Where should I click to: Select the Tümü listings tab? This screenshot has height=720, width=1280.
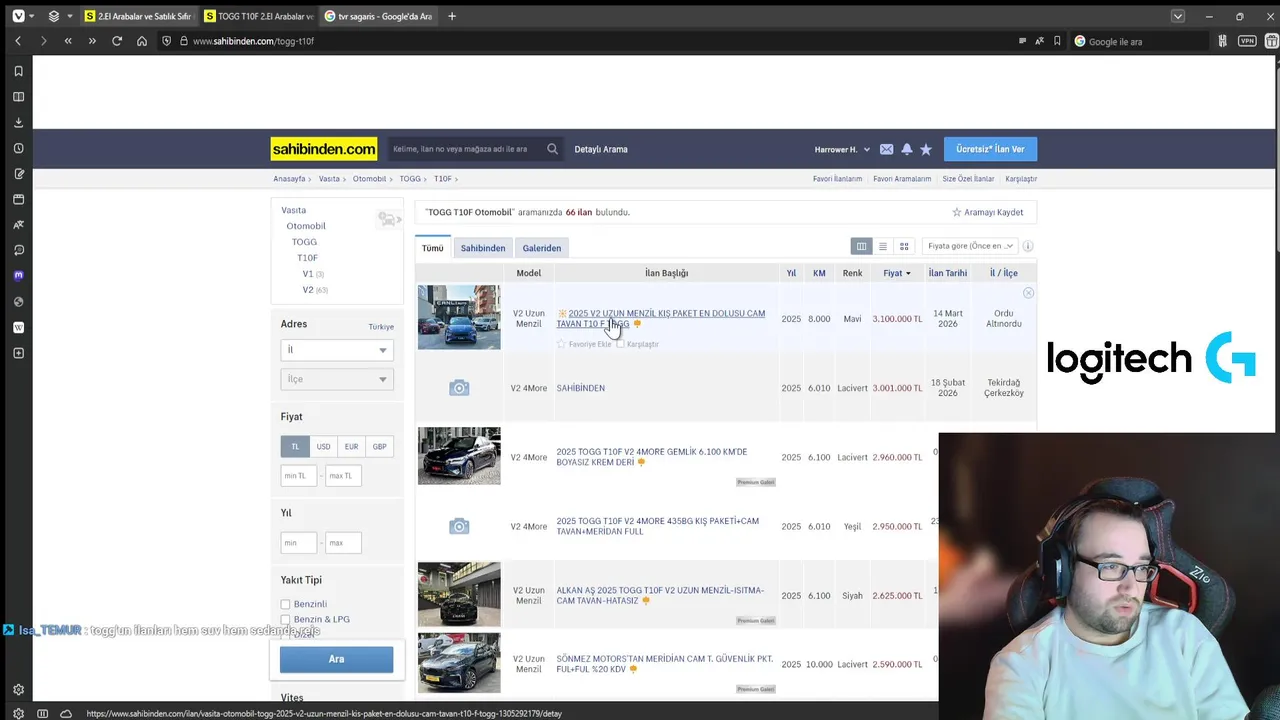(x=432, y=248)
